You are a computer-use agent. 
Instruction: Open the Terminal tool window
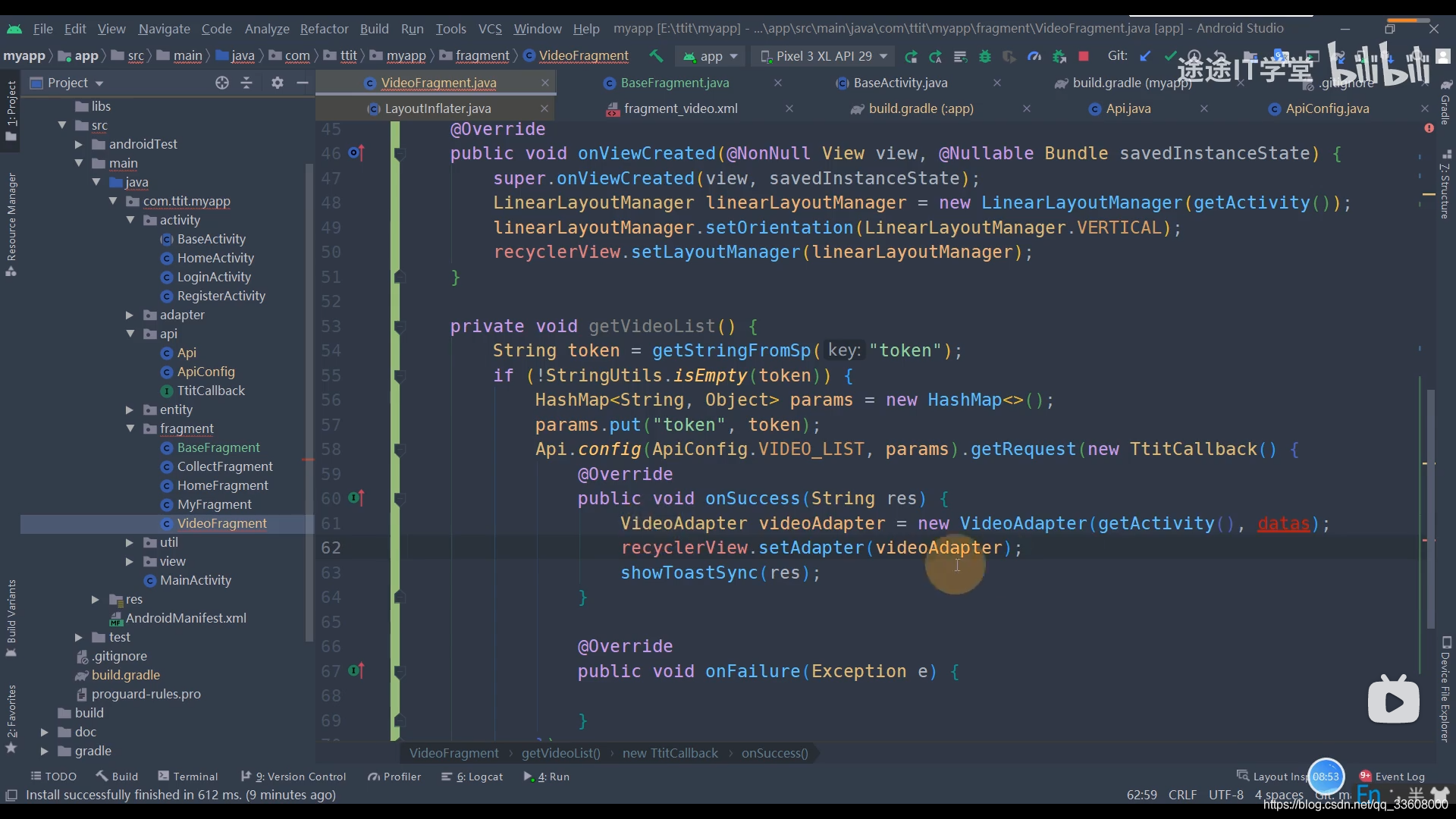(188, 777)
